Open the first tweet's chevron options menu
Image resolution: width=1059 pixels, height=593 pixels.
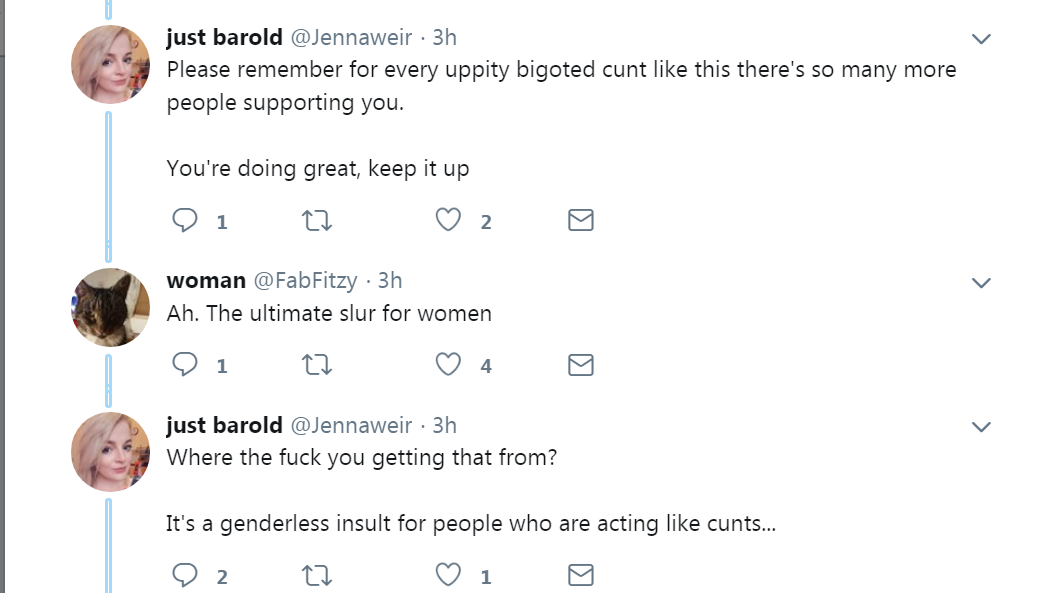pos(981,40)
